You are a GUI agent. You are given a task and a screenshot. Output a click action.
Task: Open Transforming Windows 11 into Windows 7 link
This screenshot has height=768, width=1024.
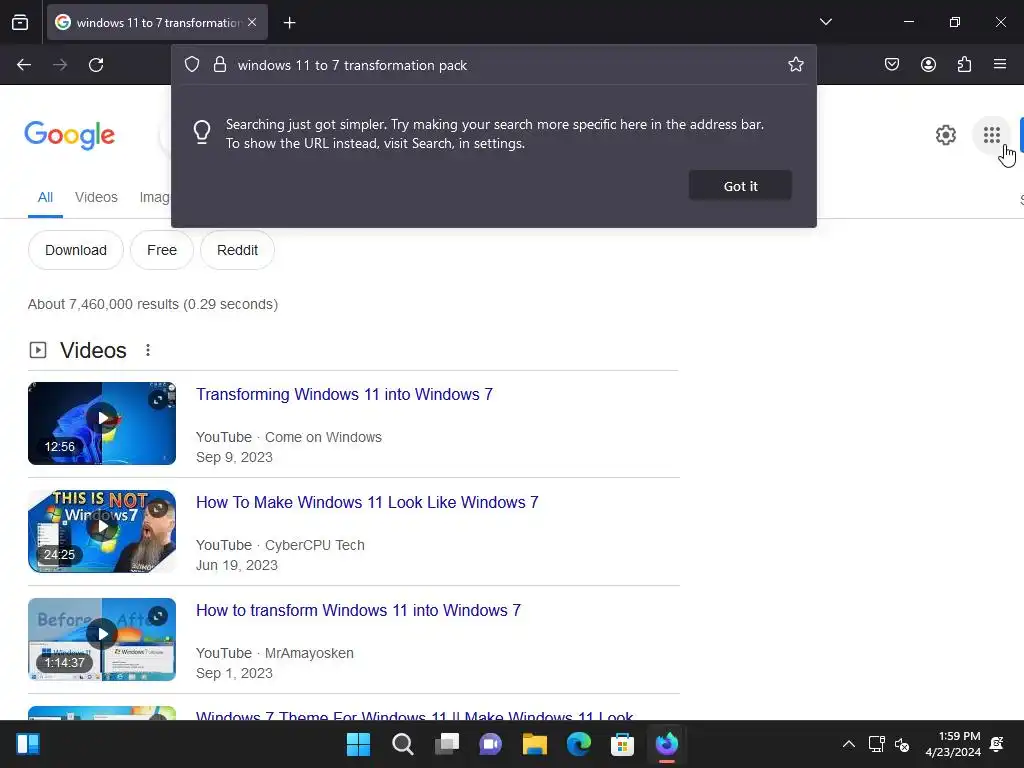pos(344,394)
